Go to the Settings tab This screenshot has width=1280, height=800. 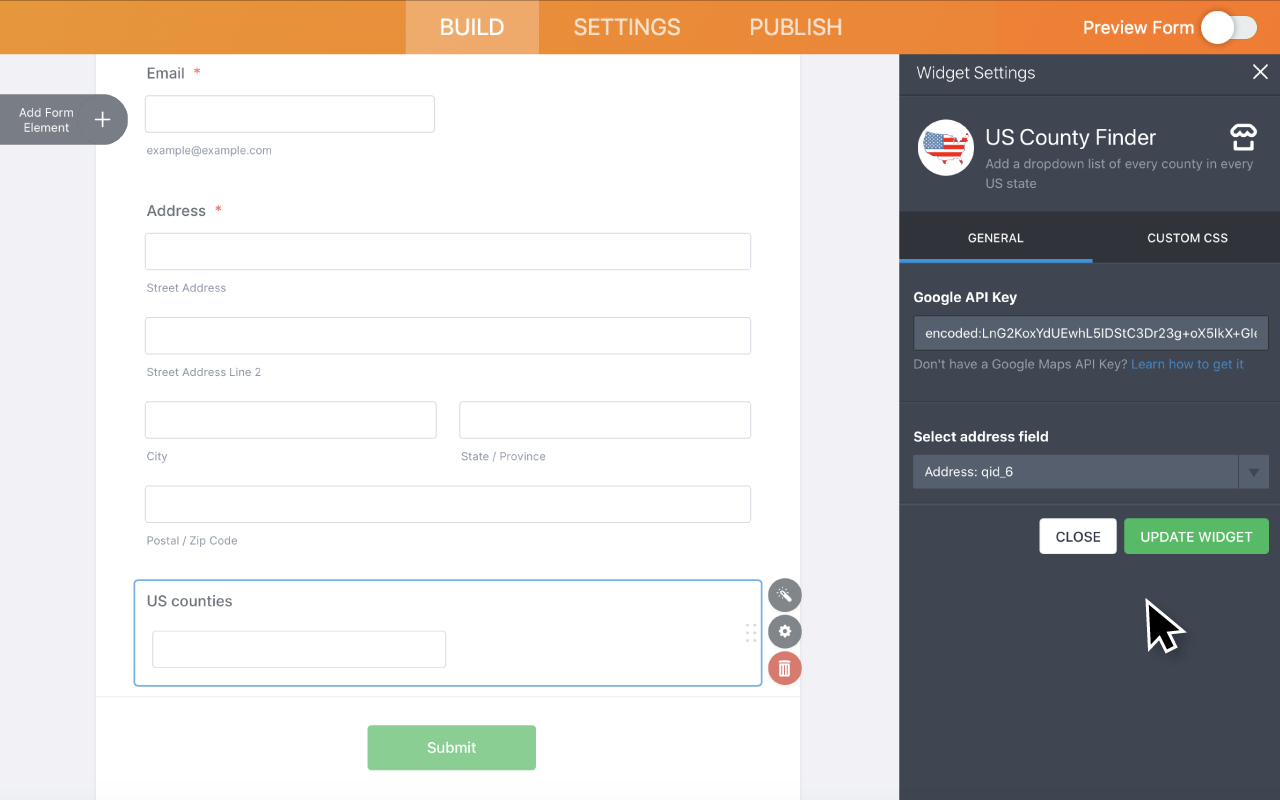627,28
